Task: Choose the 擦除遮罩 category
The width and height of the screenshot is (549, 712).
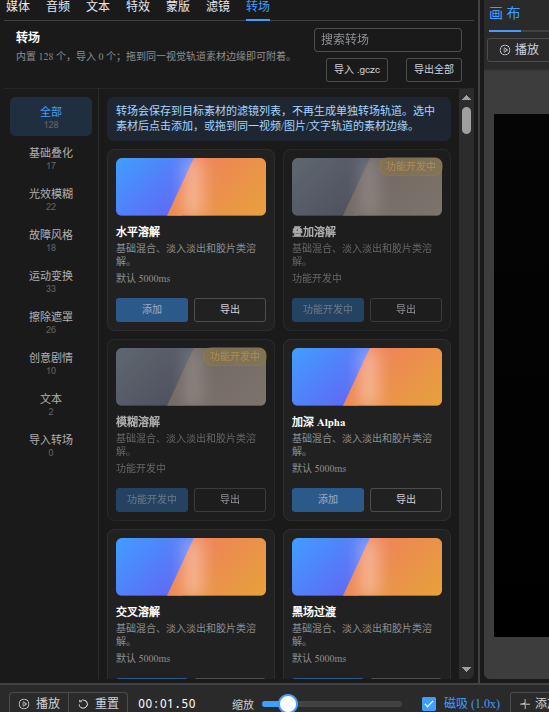Action: click(51, 321)
